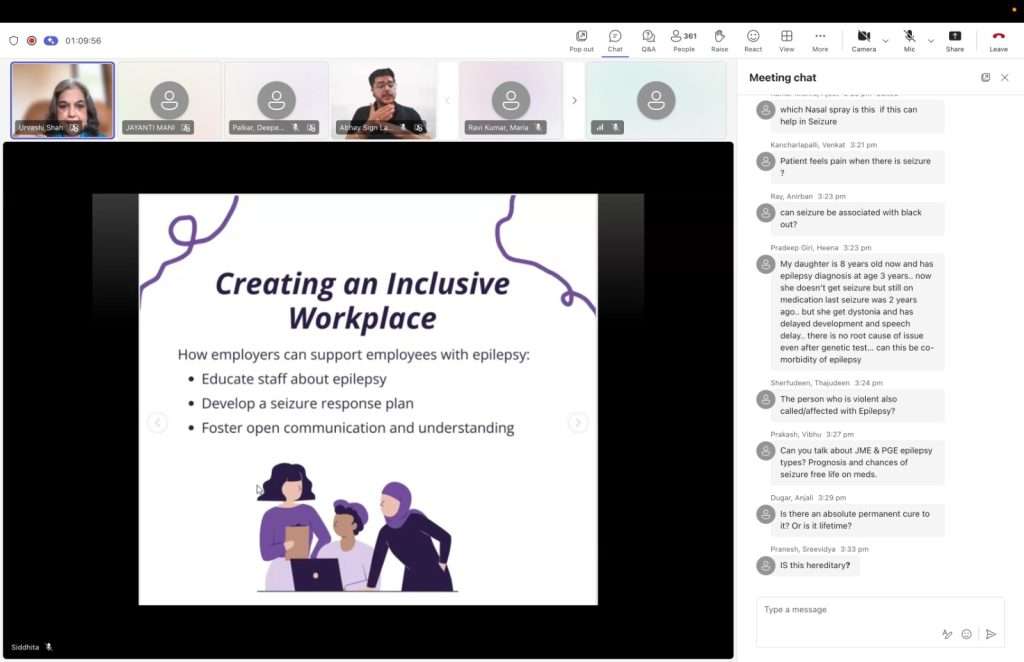Open emoji picker in chat box
The image size is (1024, 662).
pos(966,634)
